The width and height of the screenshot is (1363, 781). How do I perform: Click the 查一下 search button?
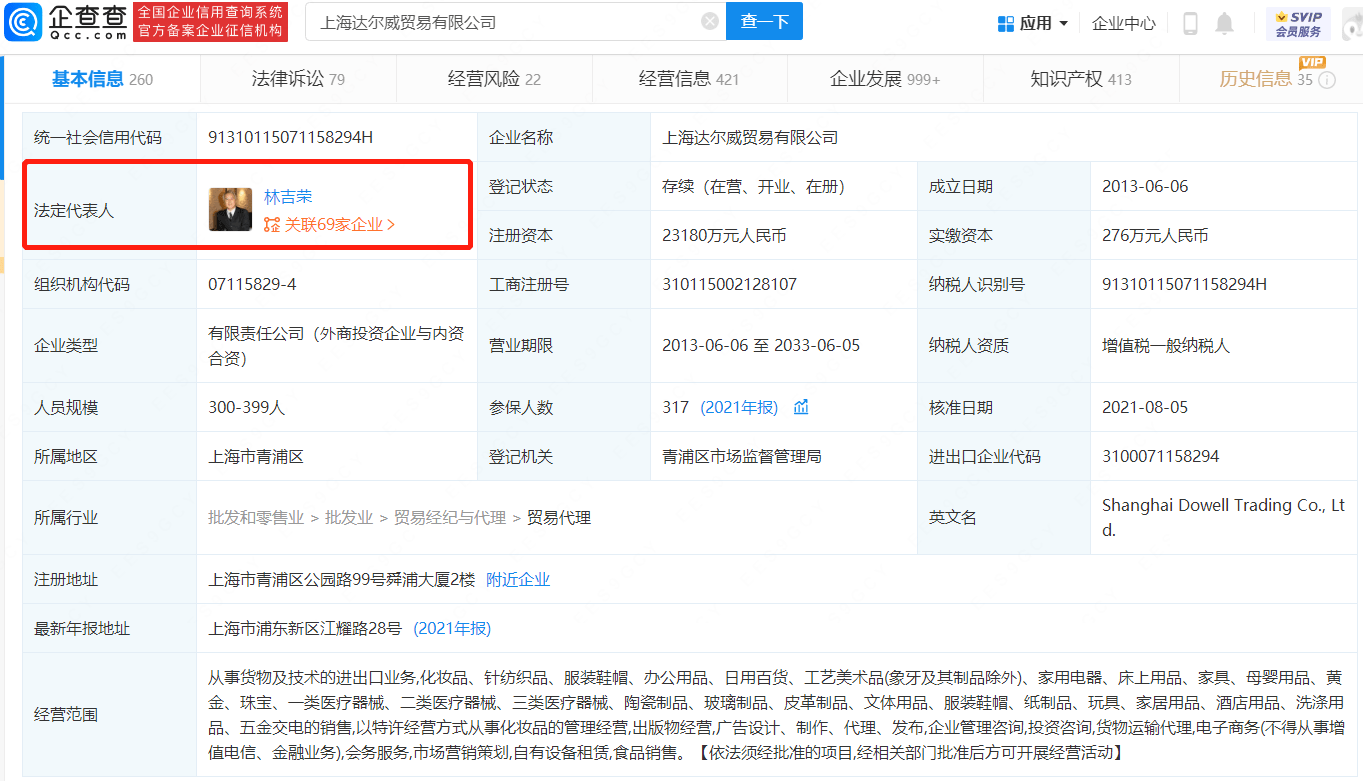[x=765, y=22]
